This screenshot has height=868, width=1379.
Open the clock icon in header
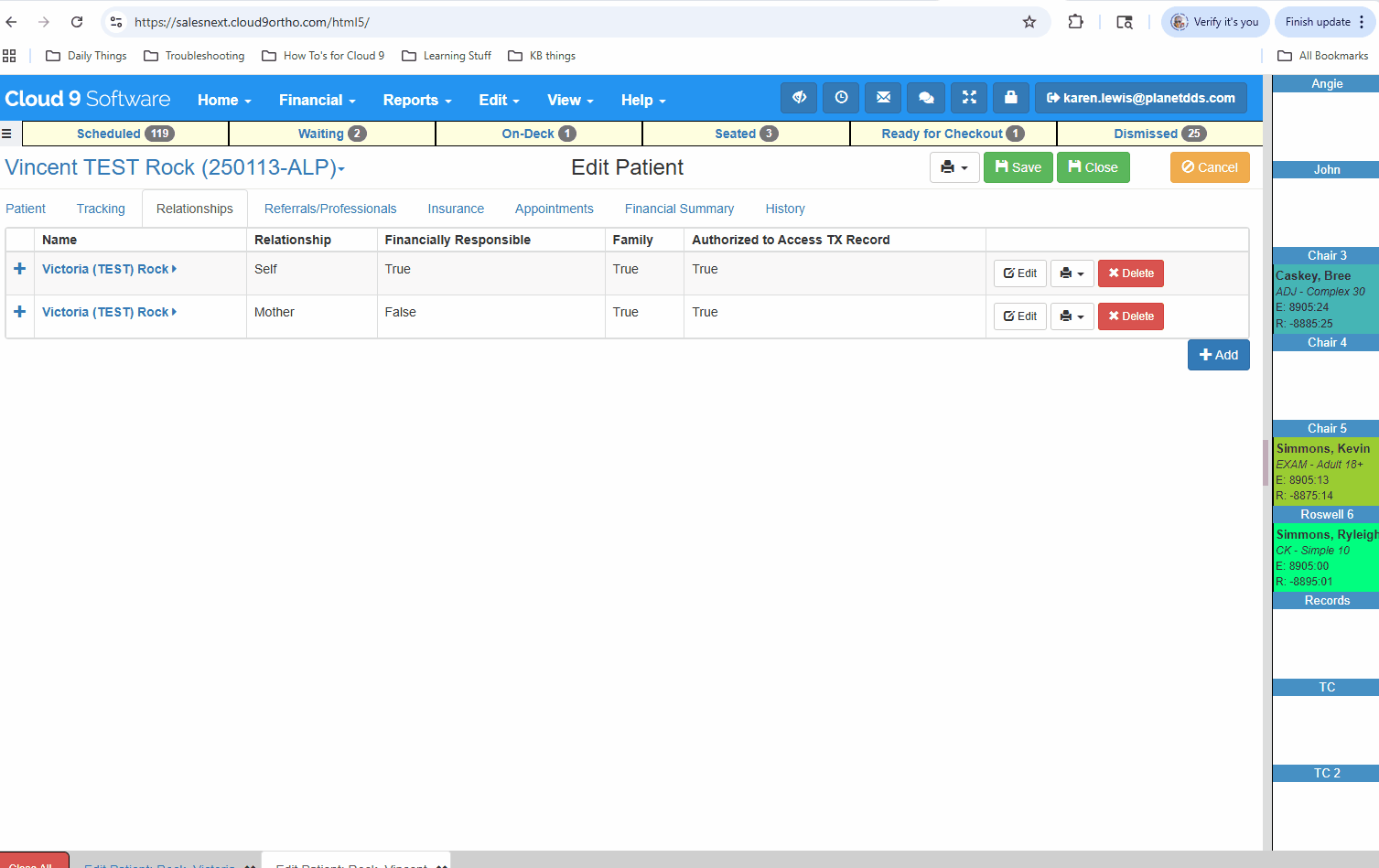[841, 98]
